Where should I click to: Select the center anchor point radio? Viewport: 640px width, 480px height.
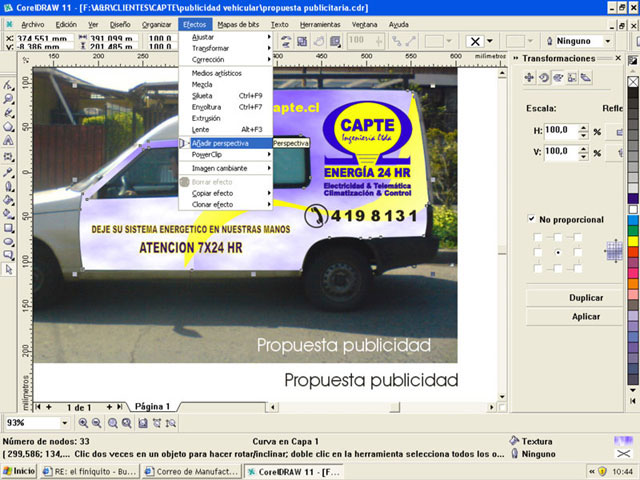(558, 253)
